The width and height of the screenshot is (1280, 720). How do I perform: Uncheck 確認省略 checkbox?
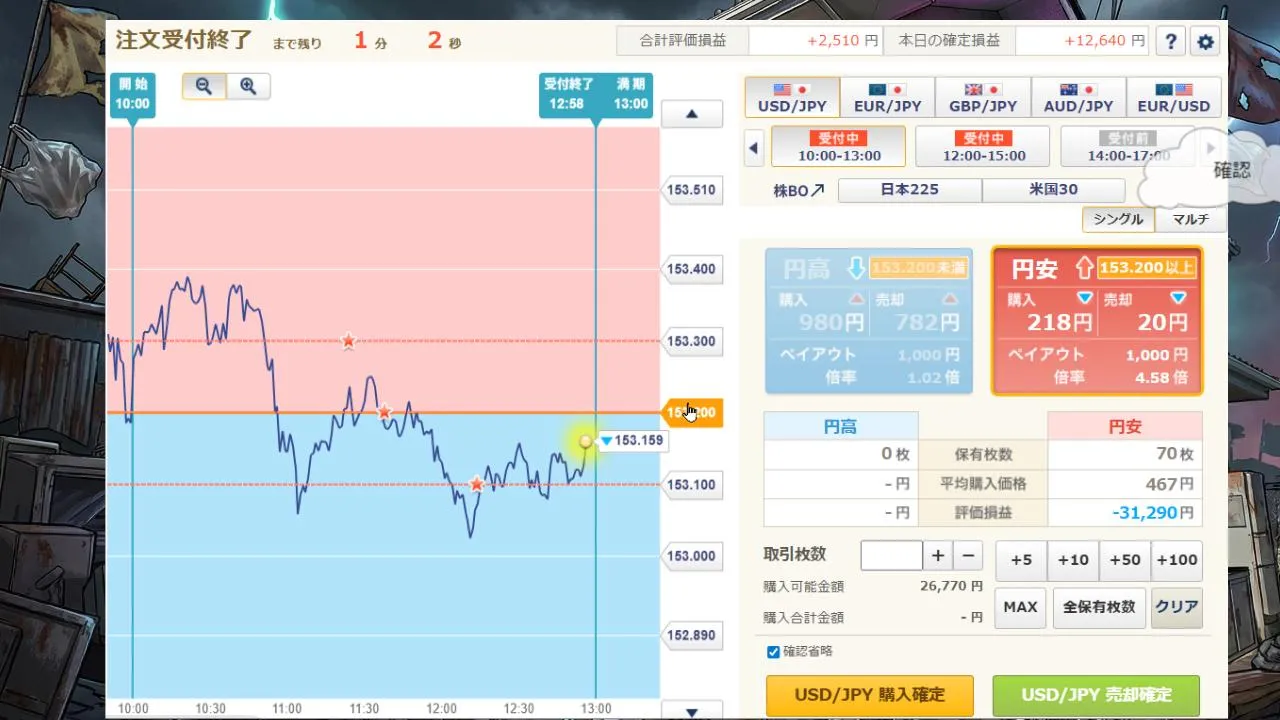(x=773, y=652)
